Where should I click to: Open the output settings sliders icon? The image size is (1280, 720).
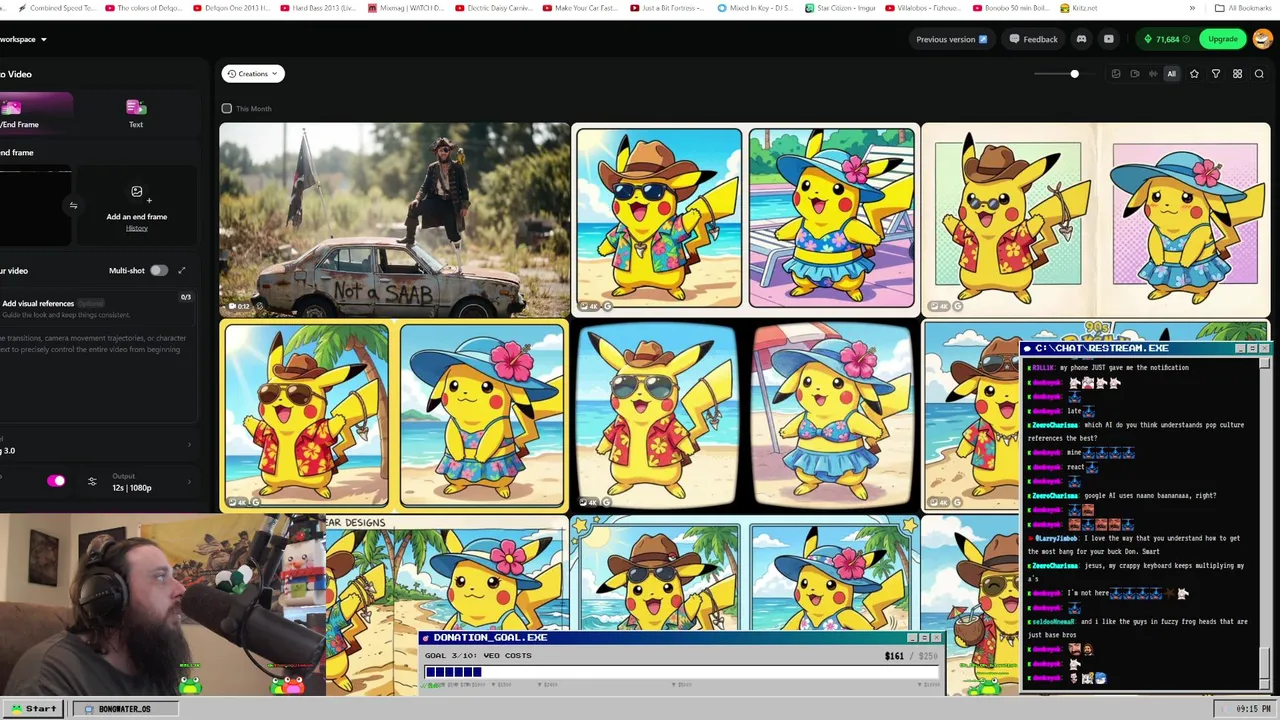click(92, 481)
